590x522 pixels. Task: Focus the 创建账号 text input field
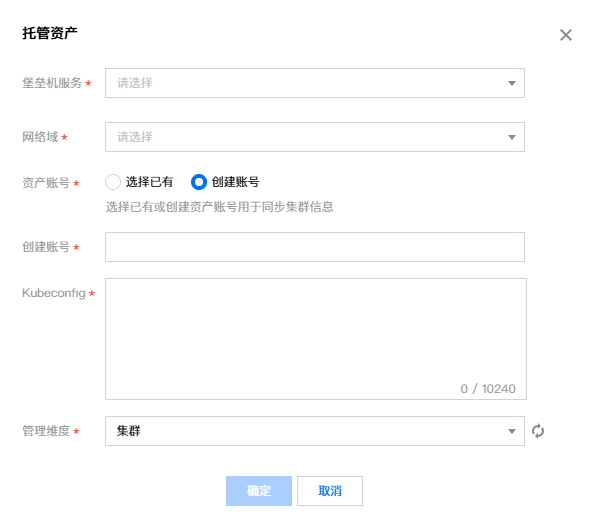pyautogui.click(x=315, y=247)
